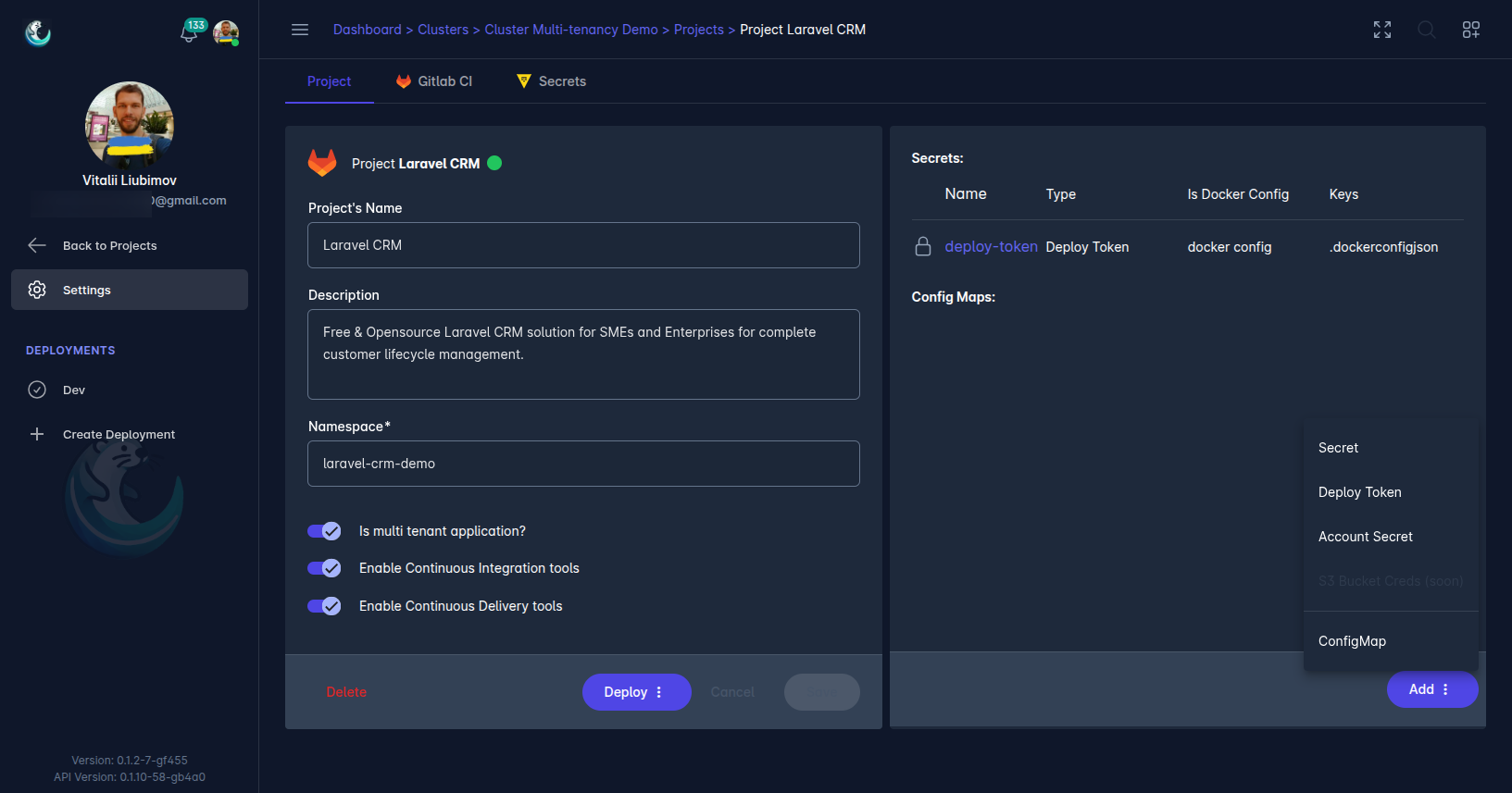This screenshot has height=793, width=1512.
Task: Open Cluster Multi-tenancy Demo breadcrumb
Action: coord(571,30)
